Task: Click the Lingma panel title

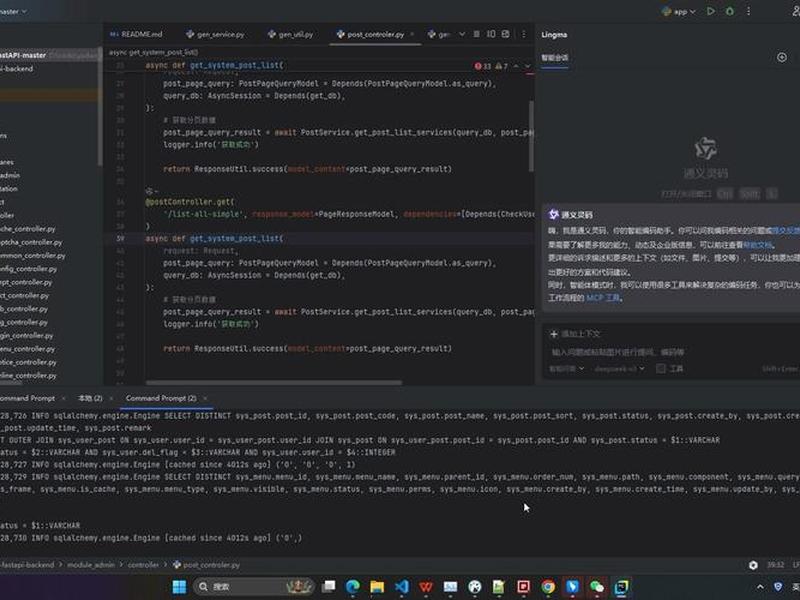Action: pos(554,35)
